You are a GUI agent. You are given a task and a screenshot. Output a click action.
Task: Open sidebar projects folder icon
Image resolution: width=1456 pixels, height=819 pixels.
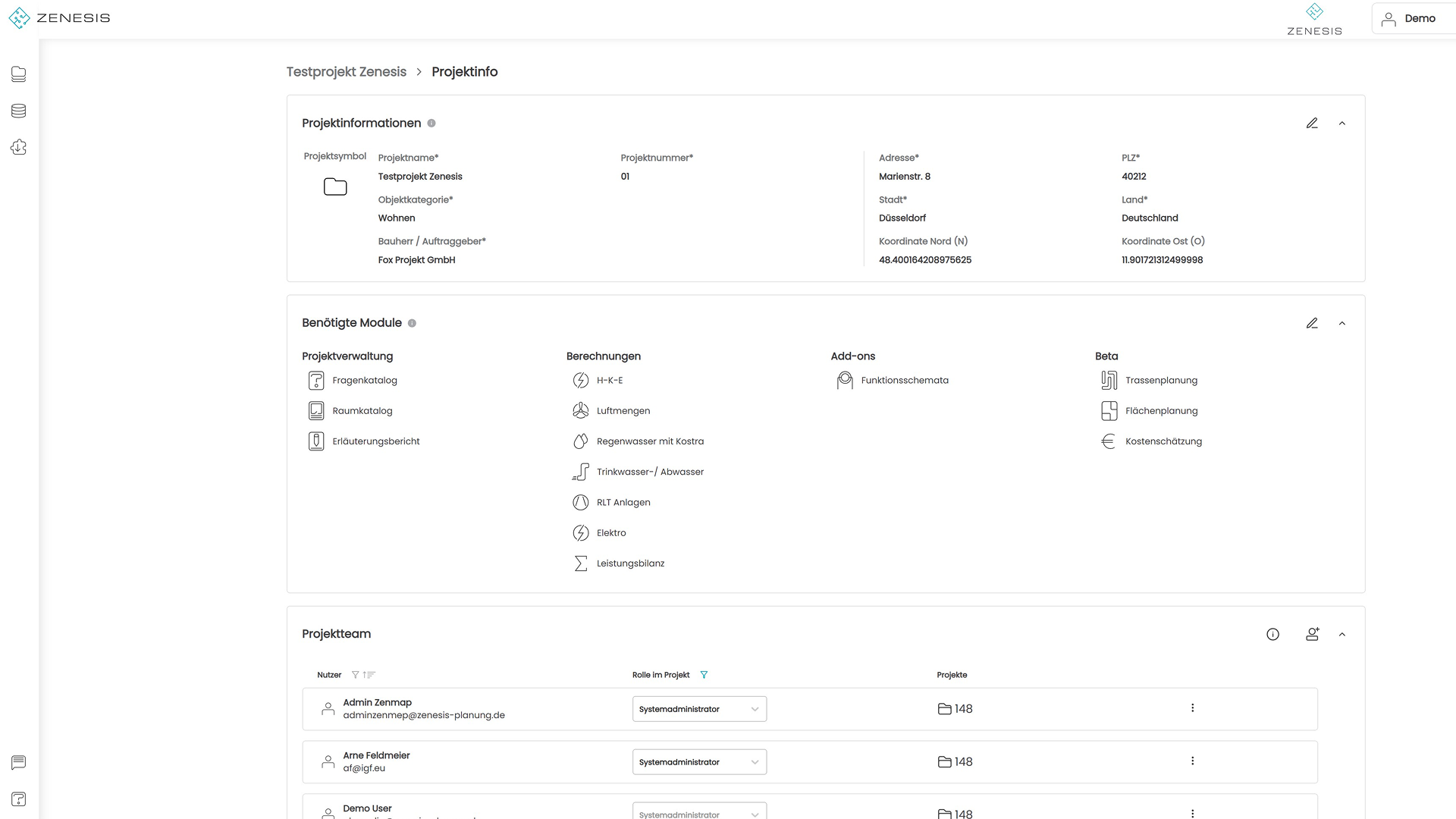click(19, 74)
